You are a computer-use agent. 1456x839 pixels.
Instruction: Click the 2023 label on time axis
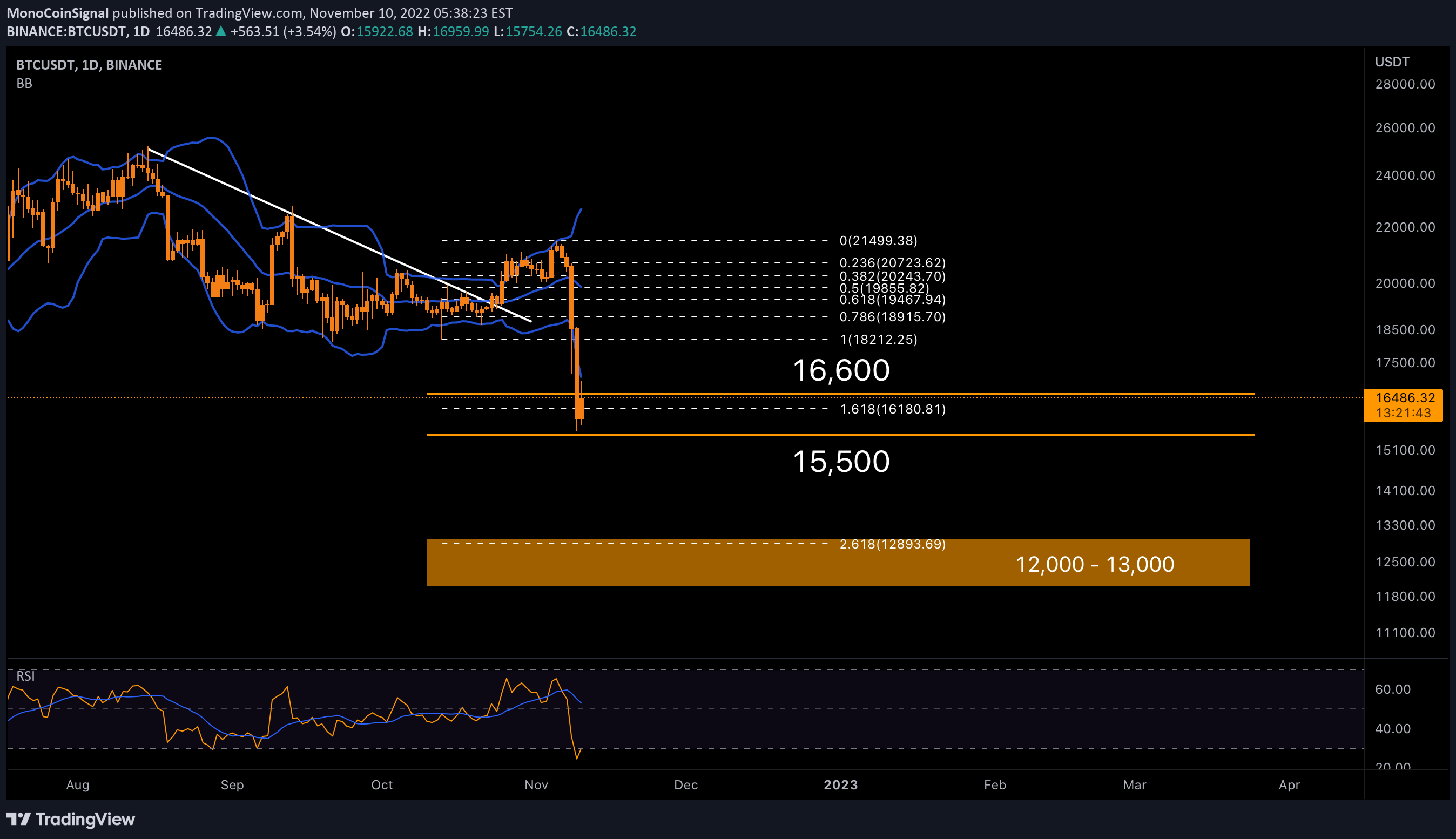840,785
